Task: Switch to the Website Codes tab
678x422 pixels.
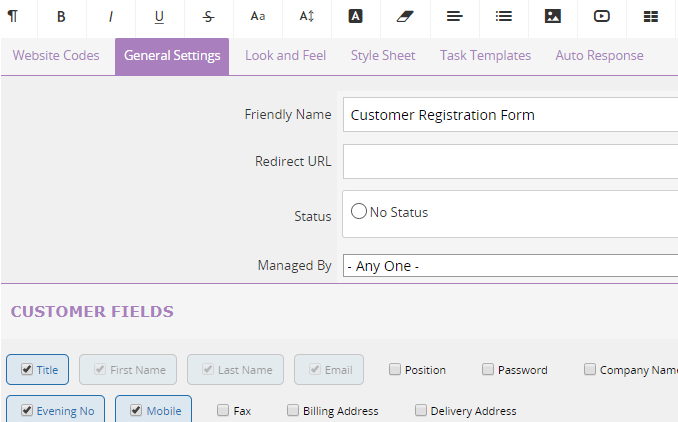Action: click(56, 55)
